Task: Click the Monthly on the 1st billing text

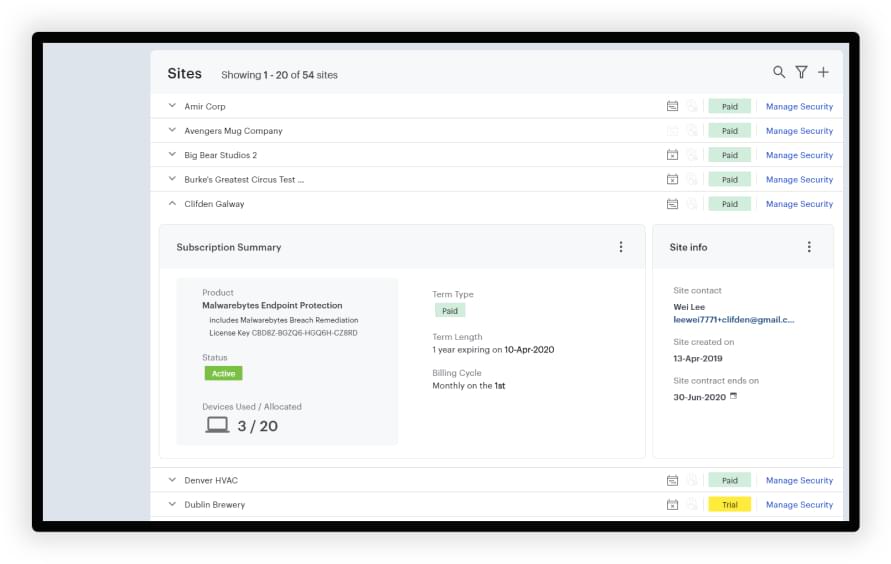Action: tap(468, 386)
